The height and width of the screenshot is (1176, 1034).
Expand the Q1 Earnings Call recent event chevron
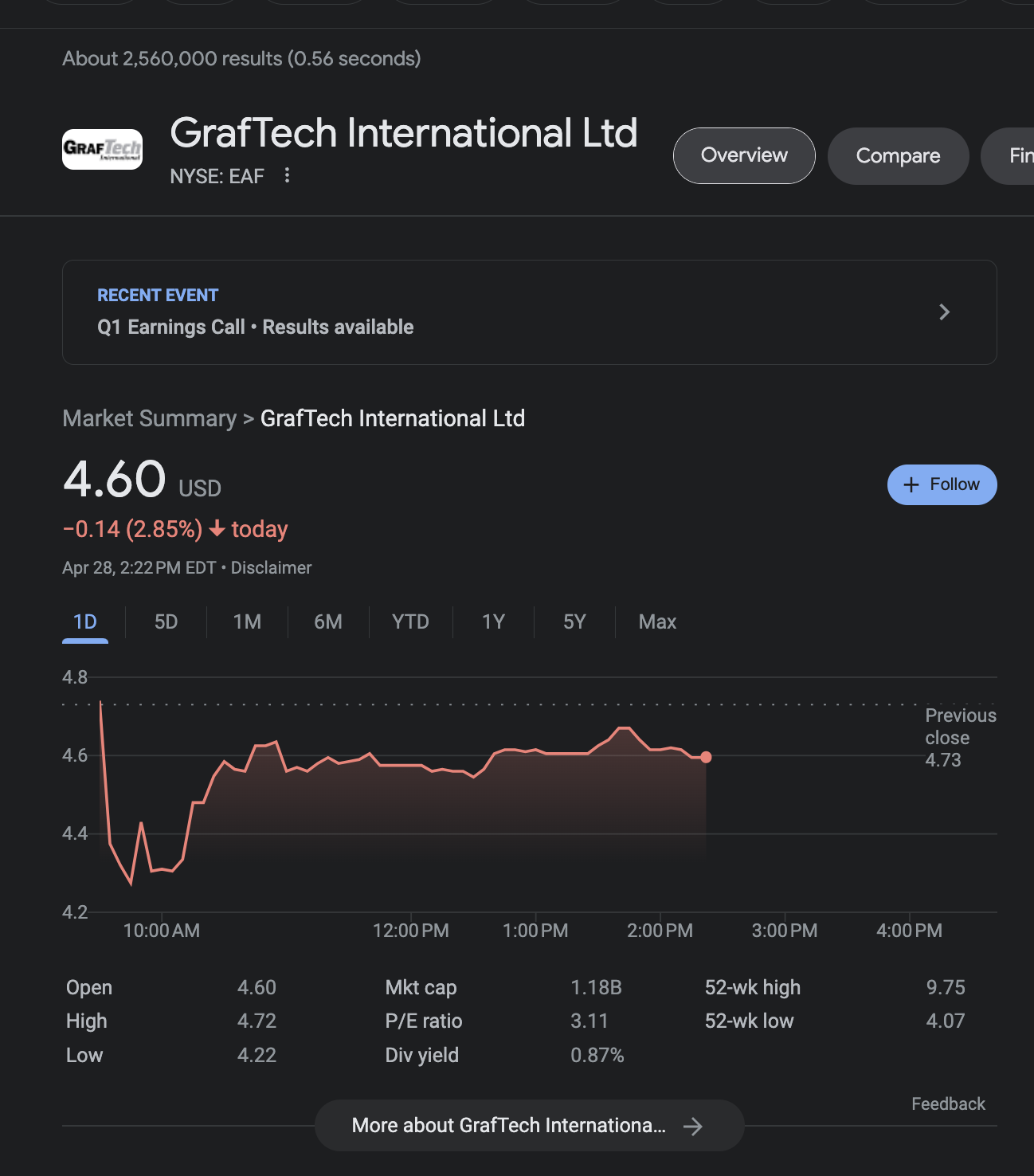(x=944, y=312)
